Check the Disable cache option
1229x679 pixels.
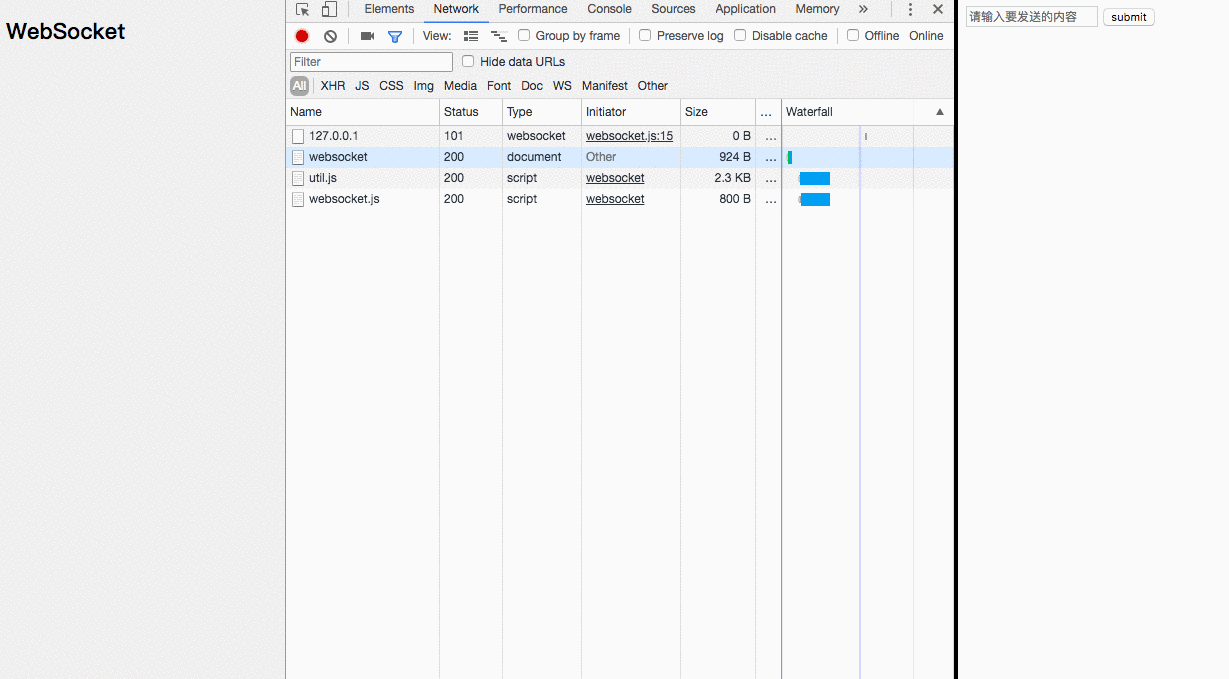click(x=740, y=35)
